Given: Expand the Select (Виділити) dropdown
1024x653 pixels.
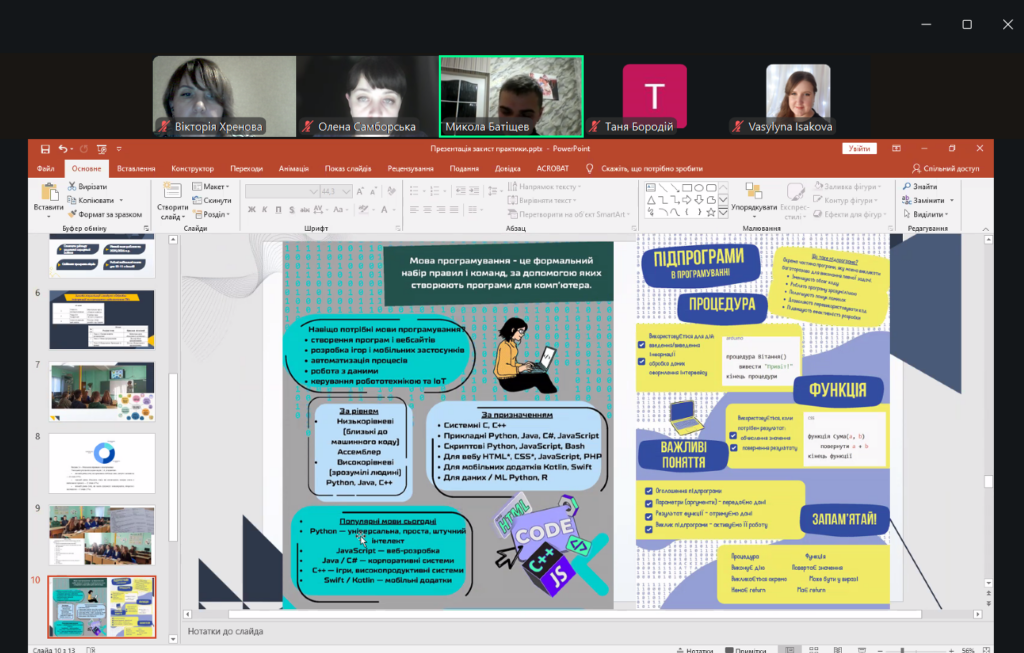Looking at the screenshot, I should [x=926, y=214].
